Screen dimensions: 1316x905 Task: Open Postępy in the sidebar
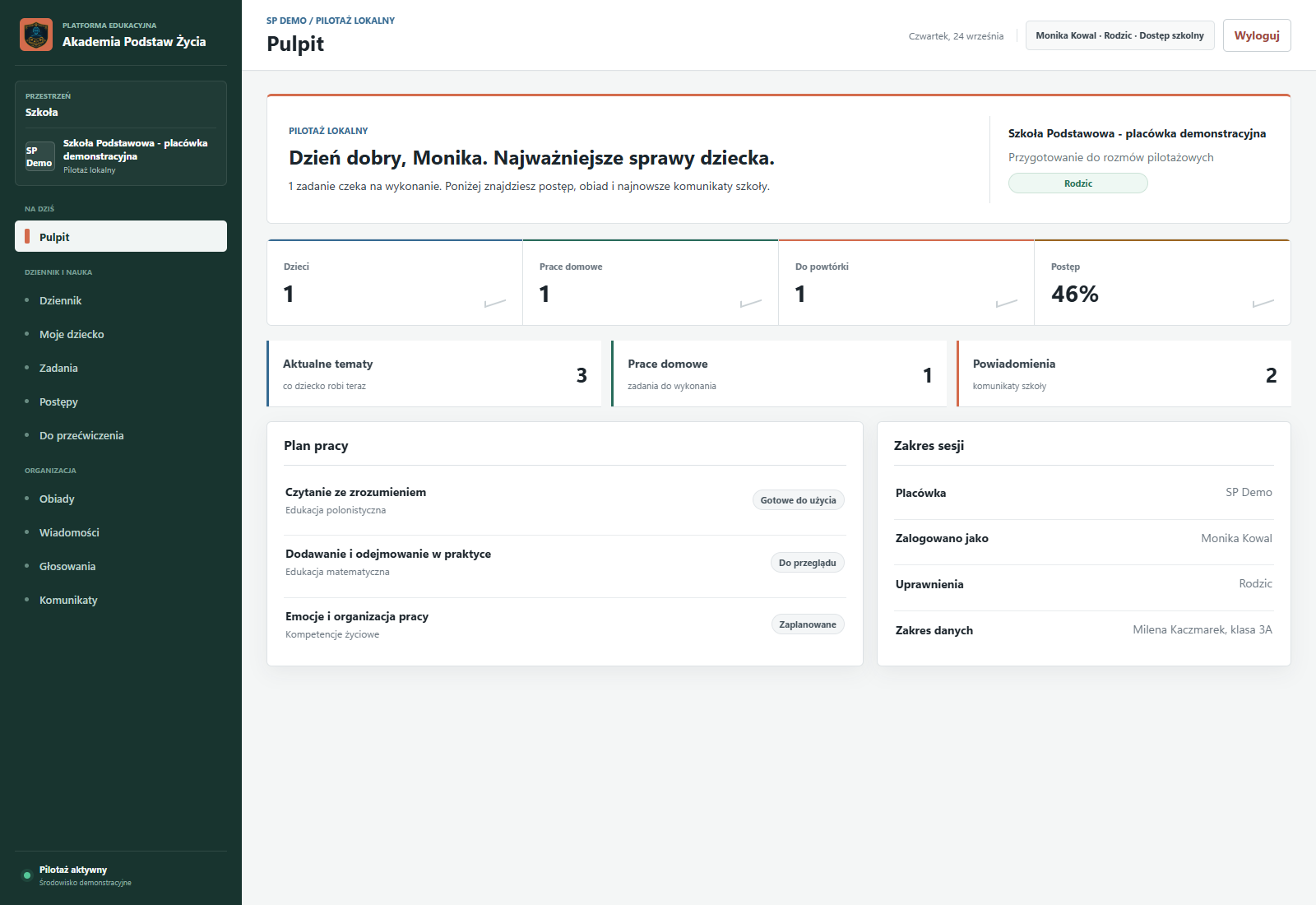click(121, 401)
